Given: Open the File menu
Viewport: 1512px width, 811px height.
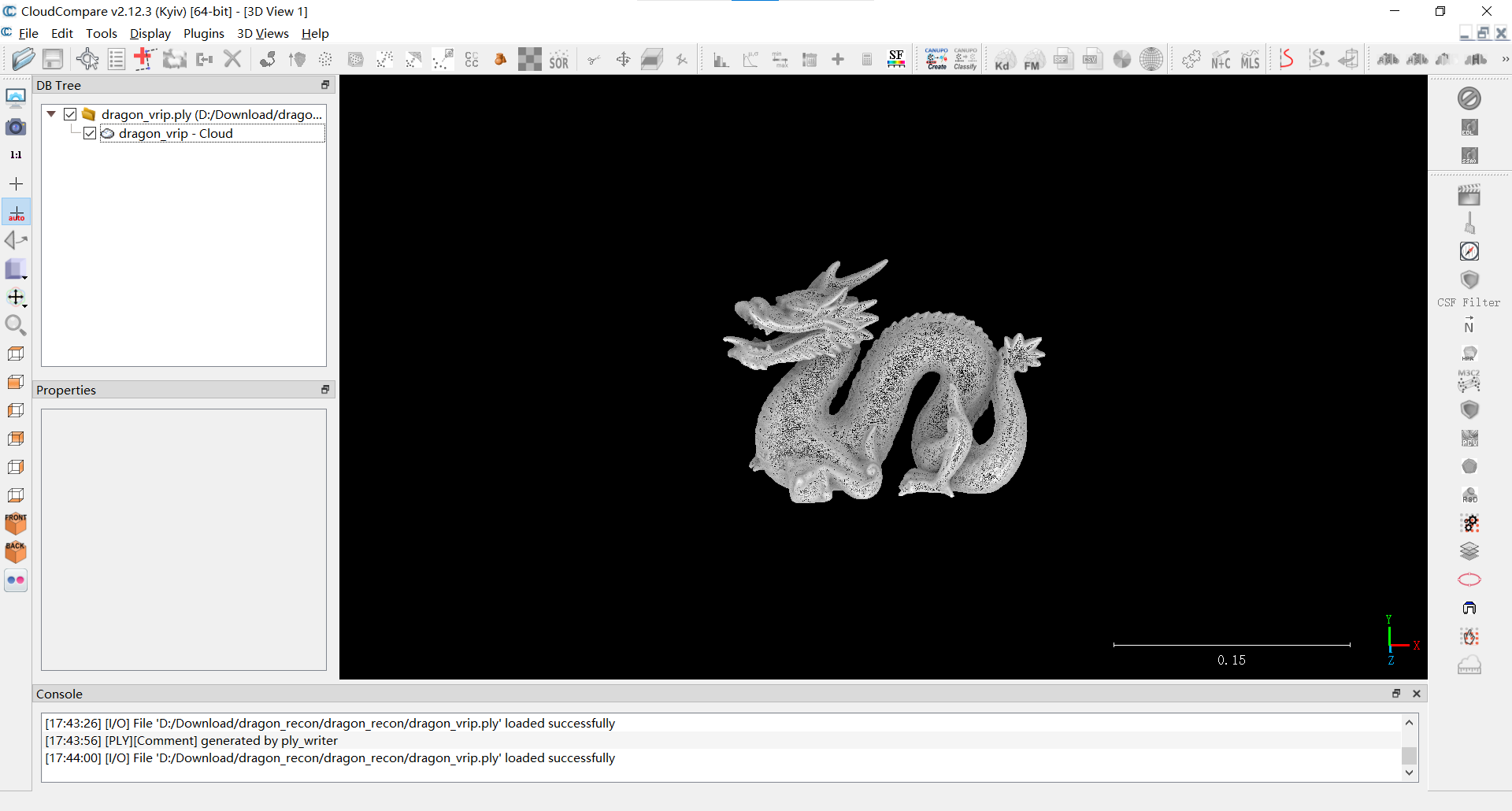Looking at the screenshot, I should point(28,33).
